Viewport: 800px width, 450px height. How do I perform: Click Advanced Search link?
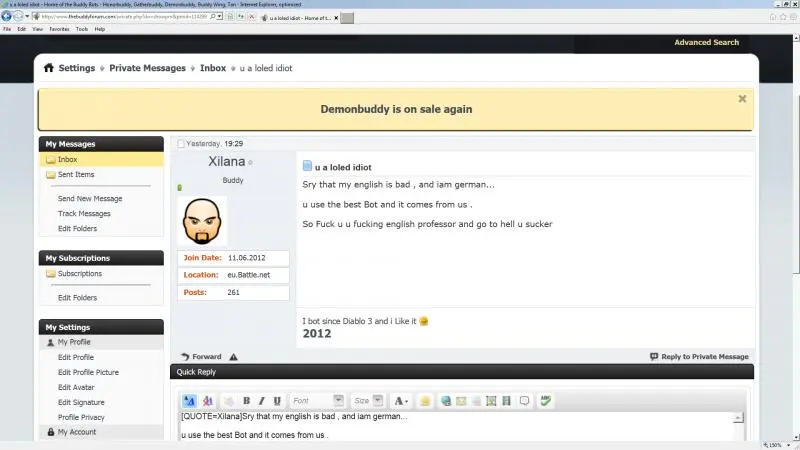[x=707, y=42]
